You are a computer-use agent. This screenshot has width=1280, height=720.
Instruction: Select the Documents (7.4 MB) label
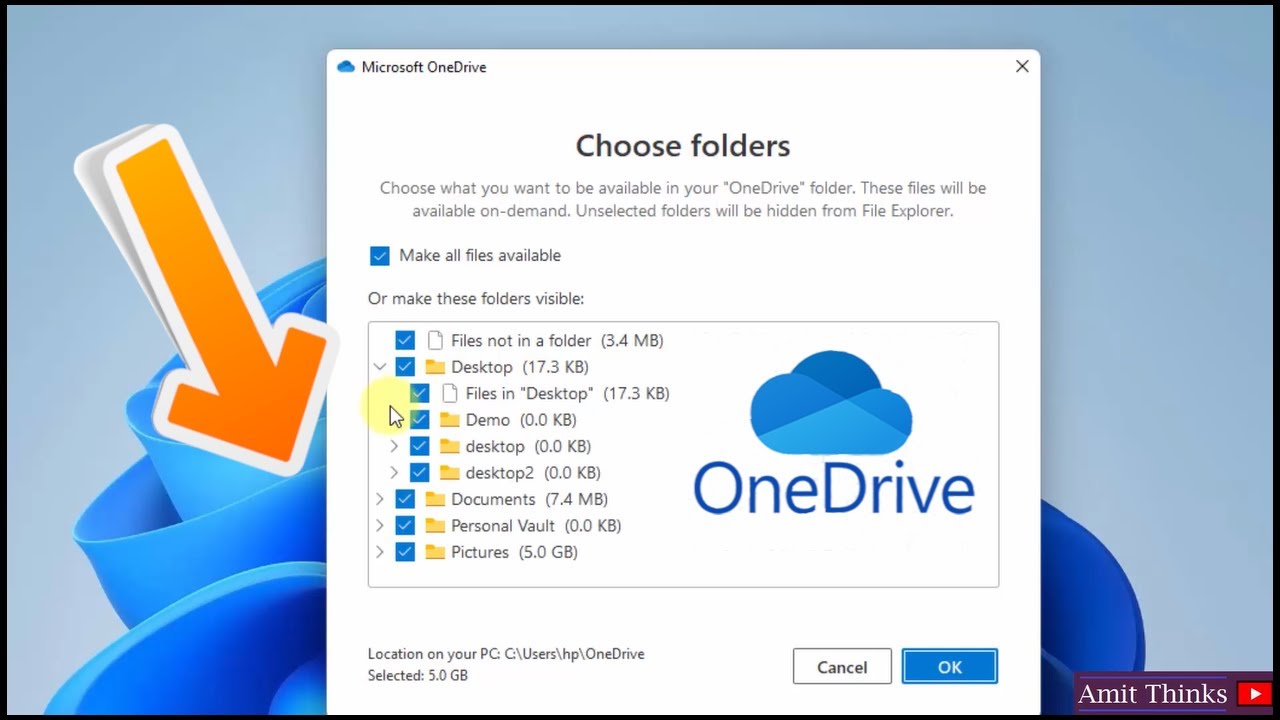(529, 499)
